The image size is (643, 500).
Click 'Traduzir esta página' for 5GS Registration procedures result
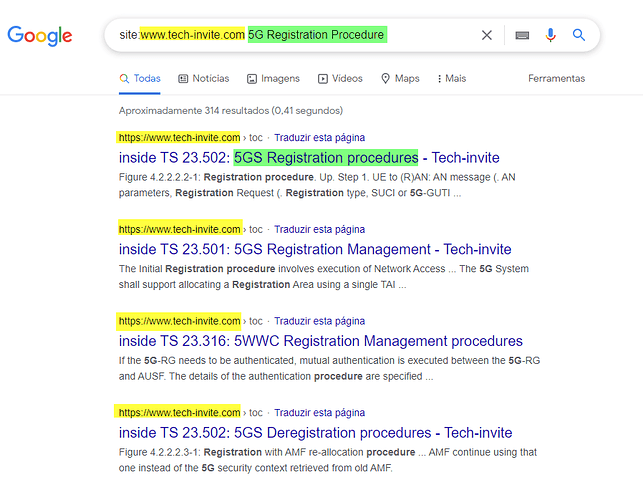tap(319, 137)
